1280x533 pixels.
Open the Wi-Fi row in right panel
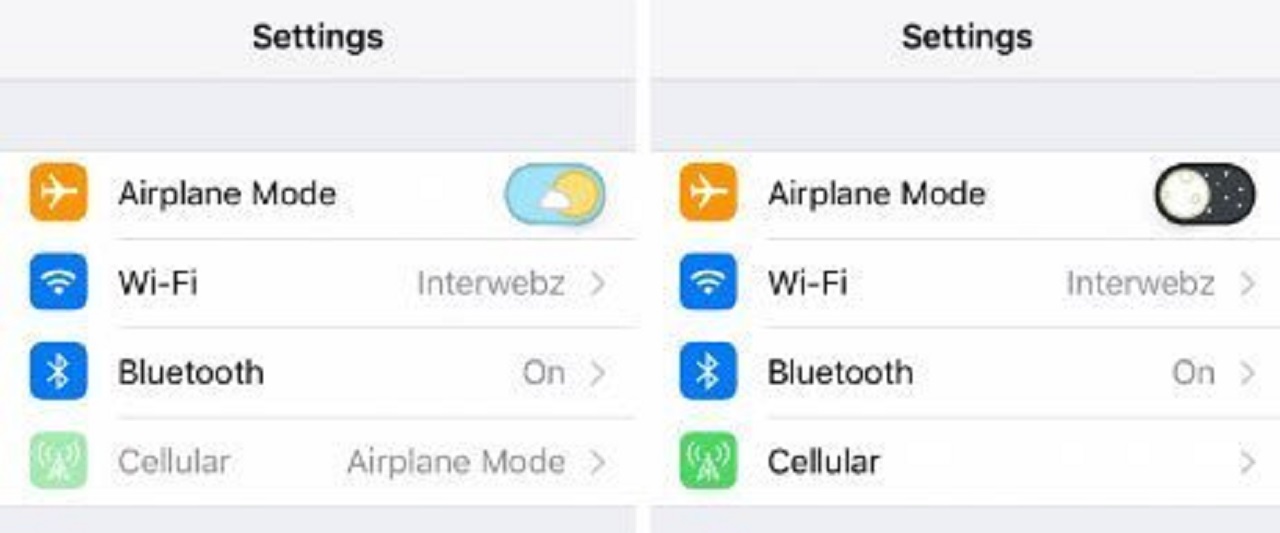965,283
